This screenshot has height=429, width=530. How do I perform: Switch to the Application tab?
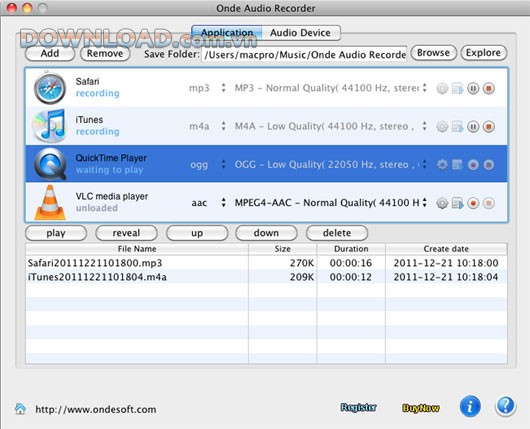click(x=227, y=33)
